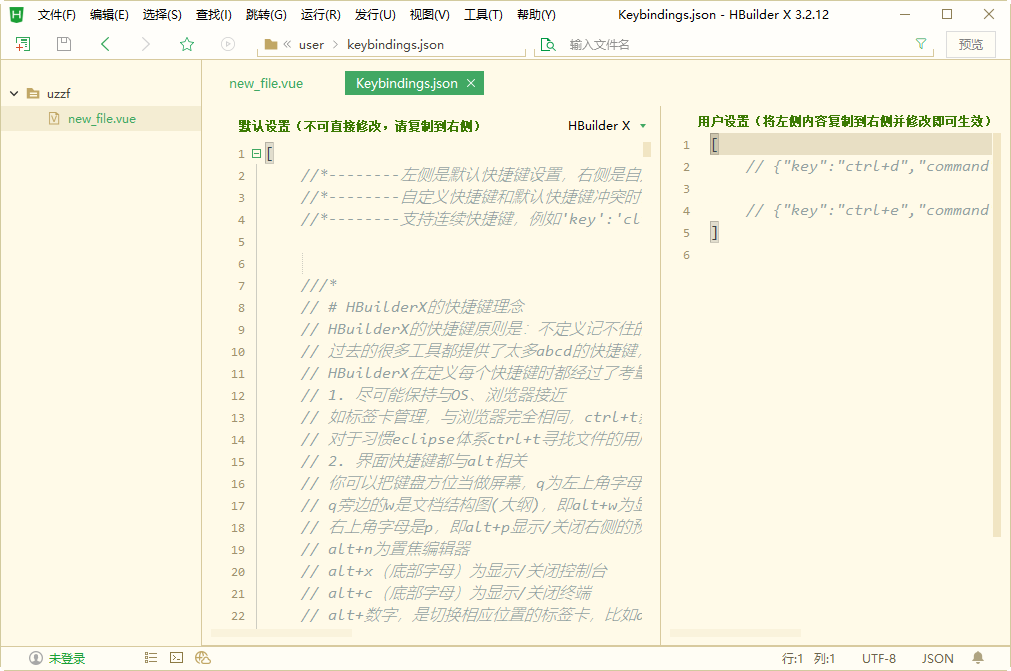The height and width of the screenshot is (671, 1011).
Task: Click the folder icon in breadcrumb
Action: (271, 44)
